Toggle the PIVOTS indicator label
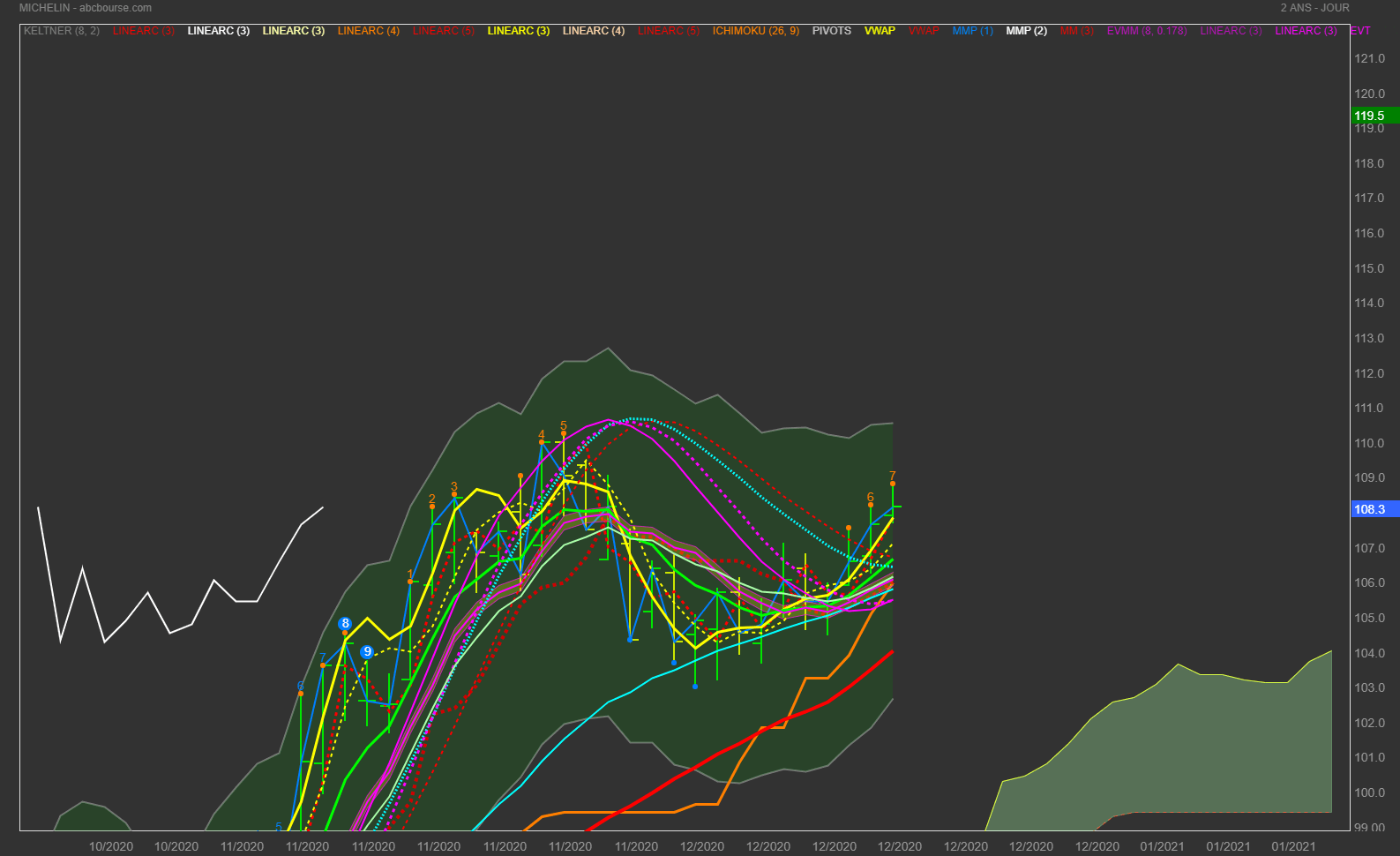The image size is (1400, 856). point(831,31)
